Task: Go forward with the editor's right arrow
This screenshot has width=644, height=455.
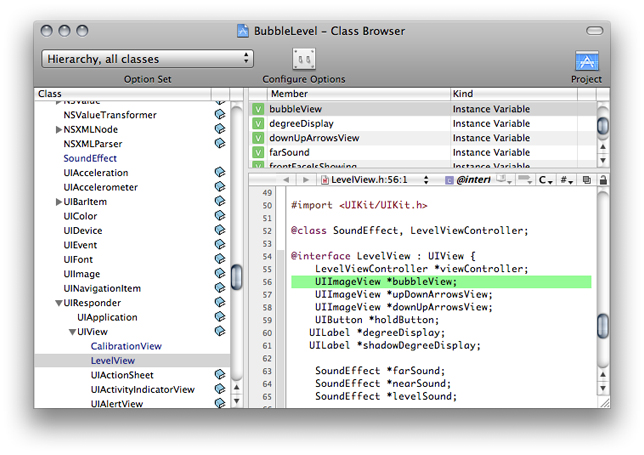Action: tap(305, 180)
